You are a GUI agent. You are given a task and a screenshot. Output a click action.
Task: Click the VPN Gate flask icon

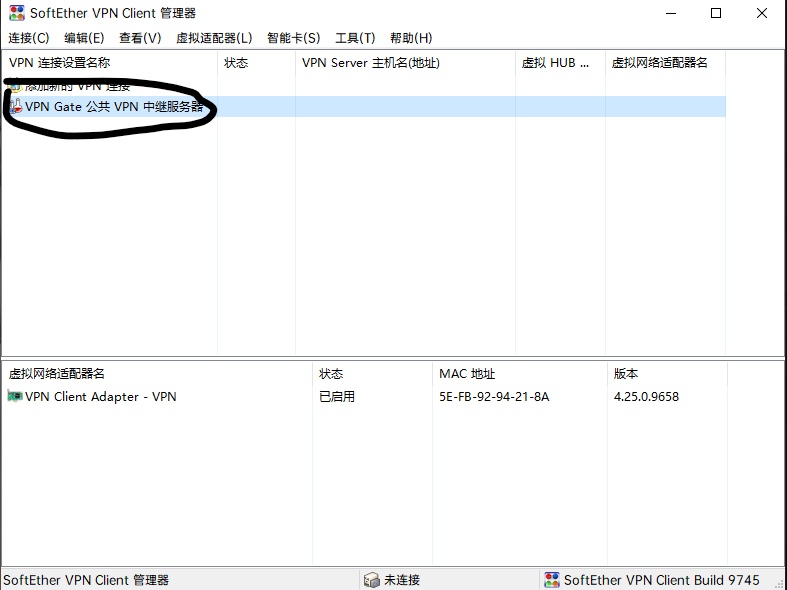point(16,106)
